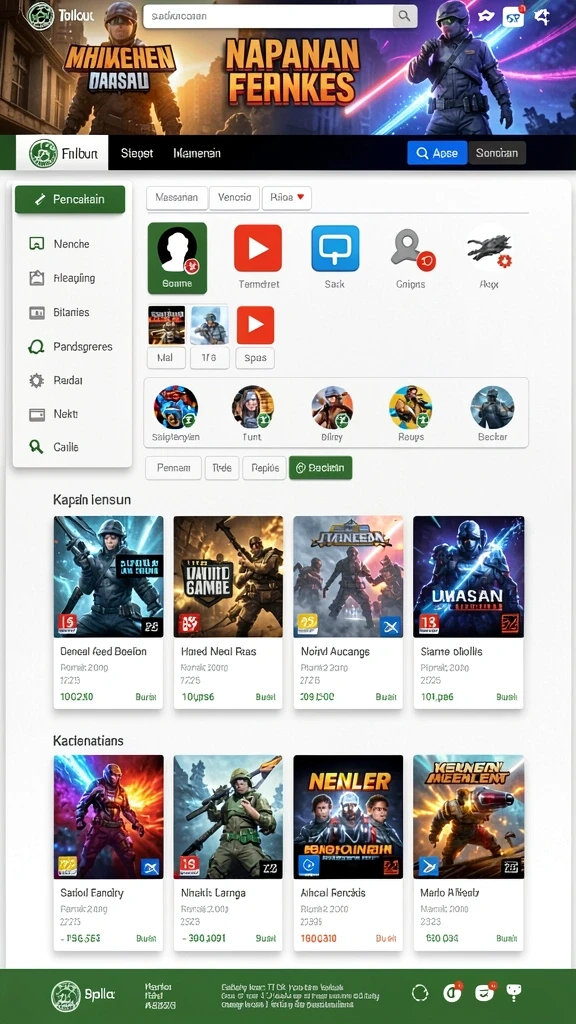Image resolution: width=576 pixels, height=1024 pixels.
Task: Open the blue 'Sark' screen icon
Action: point(335,248)
